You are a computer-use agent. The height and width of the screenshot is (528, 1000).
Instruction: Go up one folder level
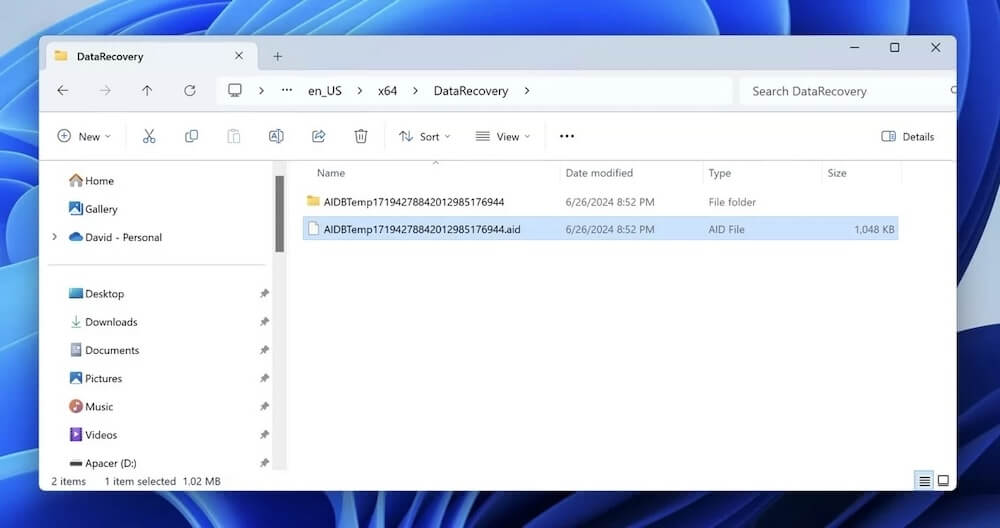point(147,91)
